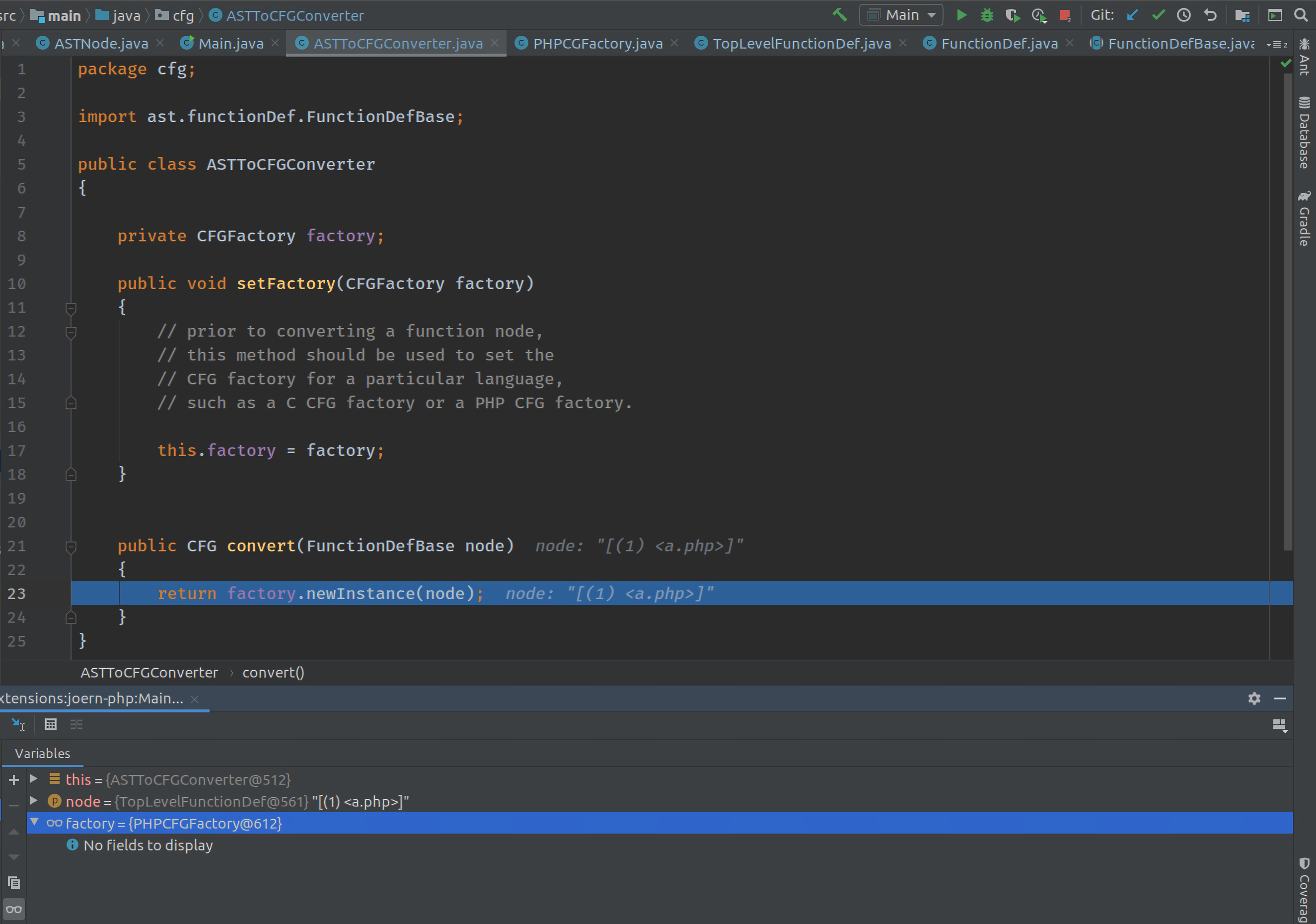The image size is (1316, 924).
Task: Click Restore Layout icon in debugger
Action: click(x=1279, y=726)
